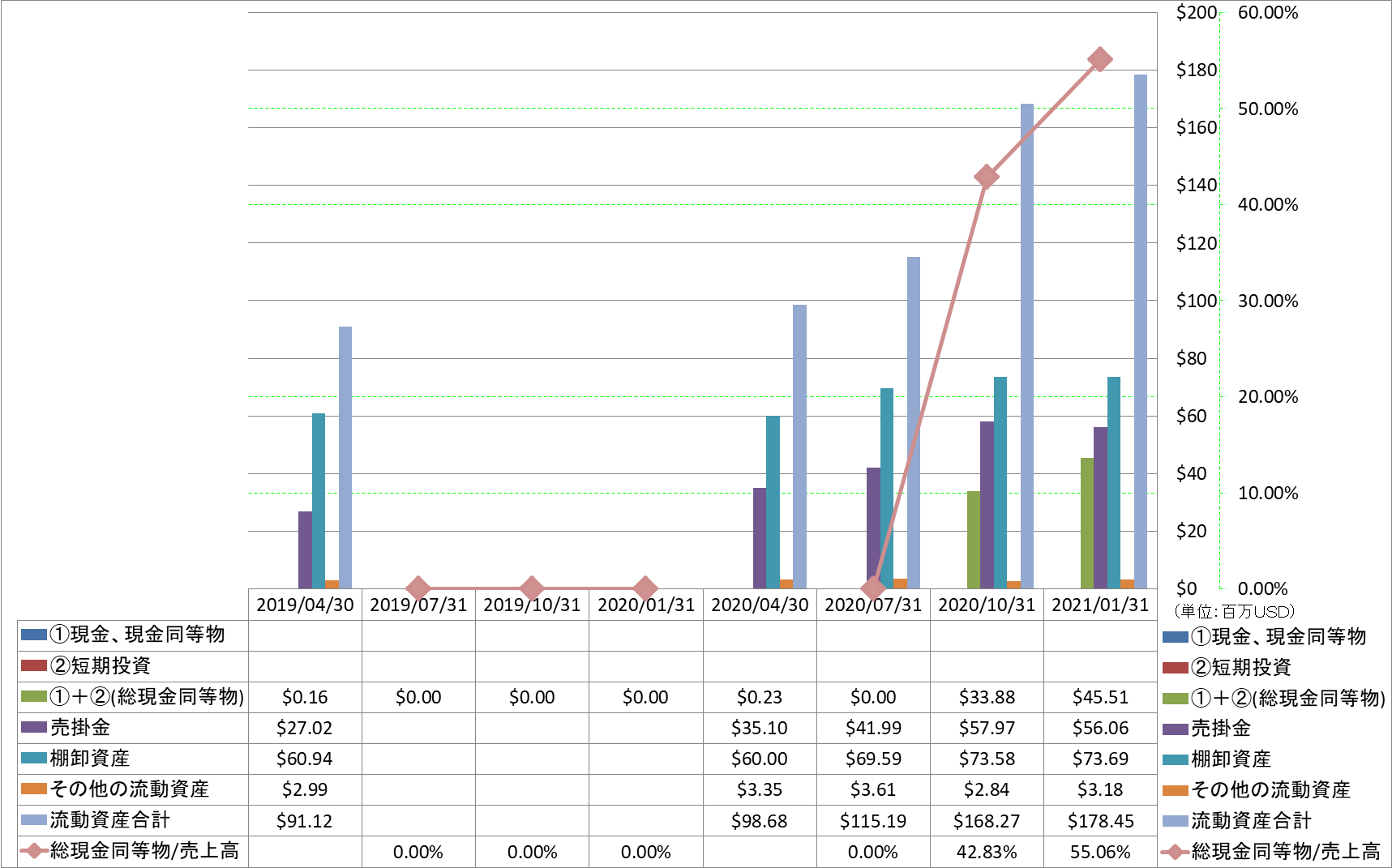
Task: Click the purple receivables bar for 2020/04/30
Action: [760, 538]
